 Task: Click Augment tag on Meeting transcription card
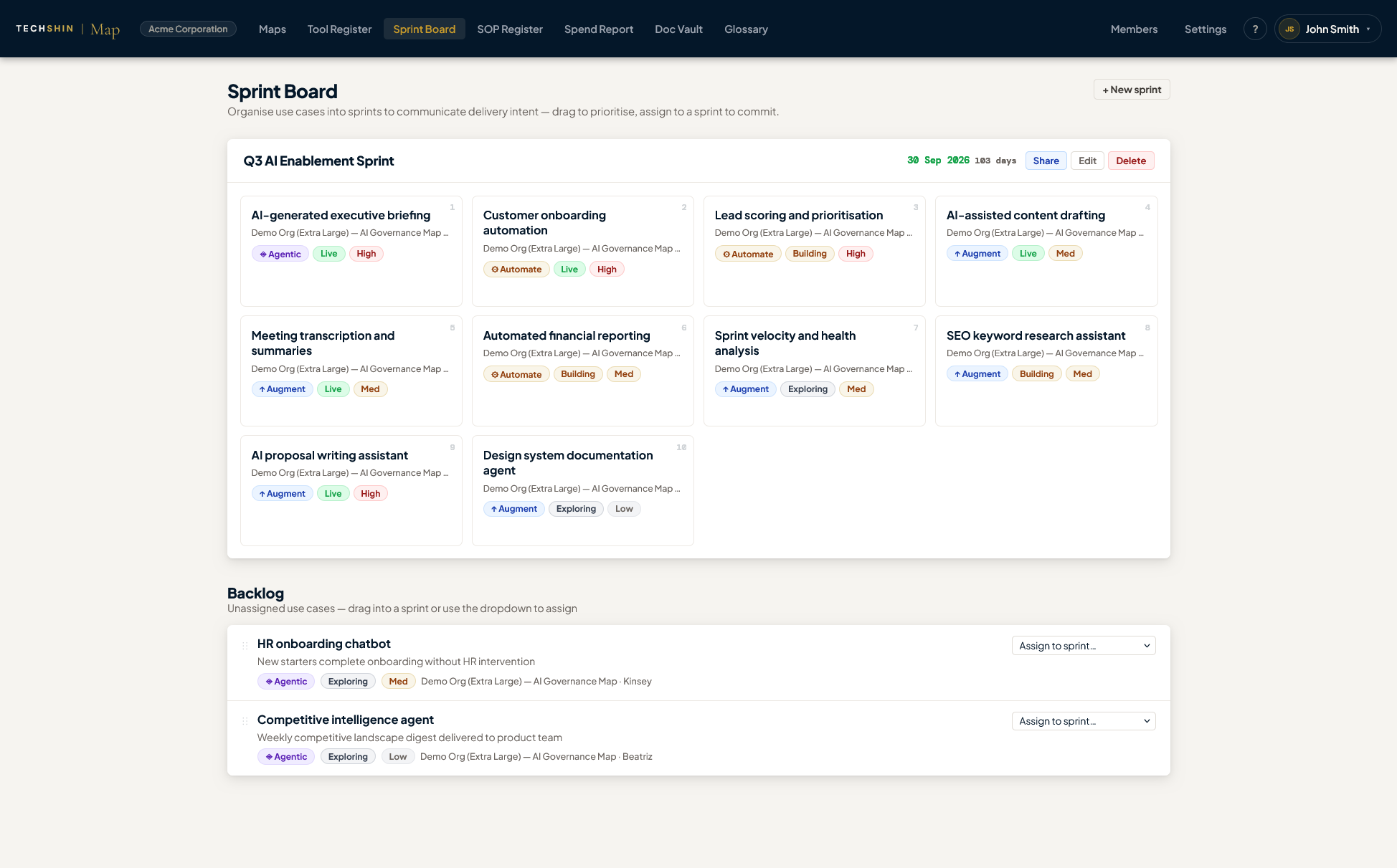[x=283, y=389]
